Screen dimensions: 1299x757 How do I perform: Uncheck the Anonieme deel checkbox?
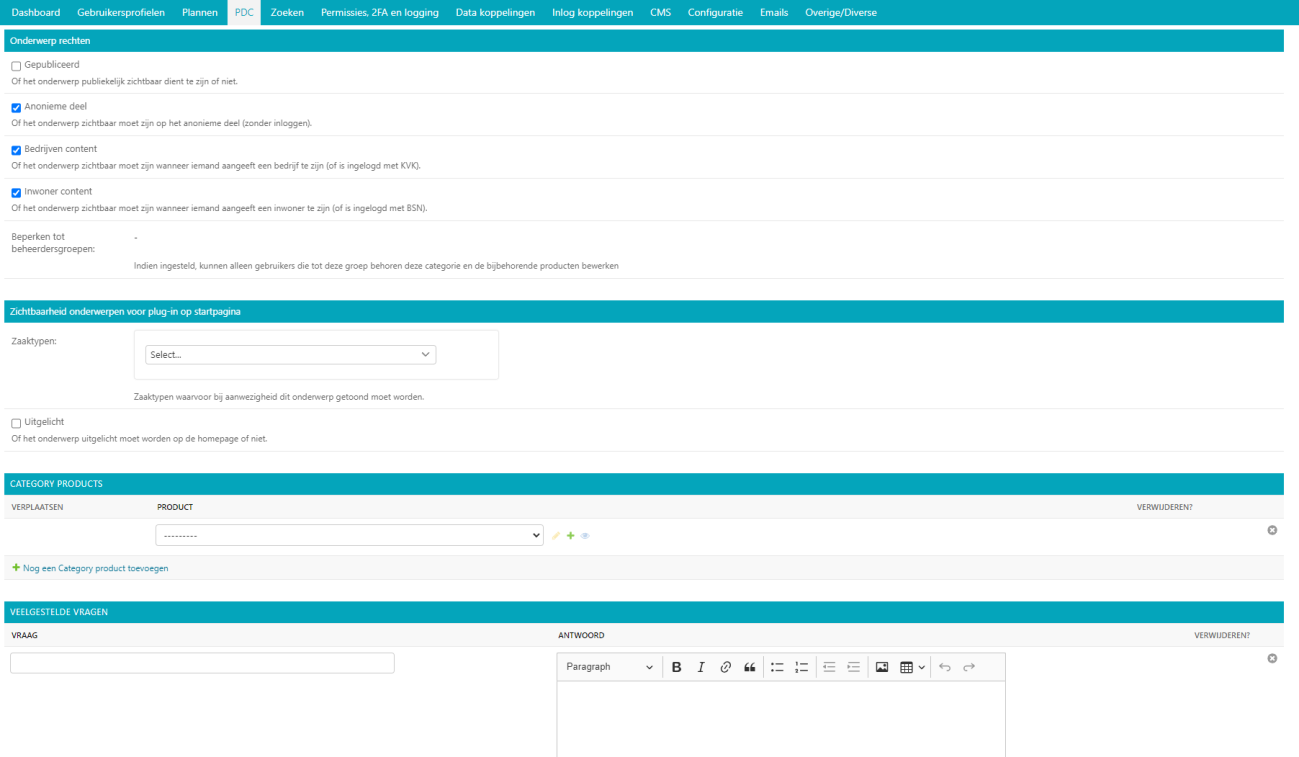point(16,108)
